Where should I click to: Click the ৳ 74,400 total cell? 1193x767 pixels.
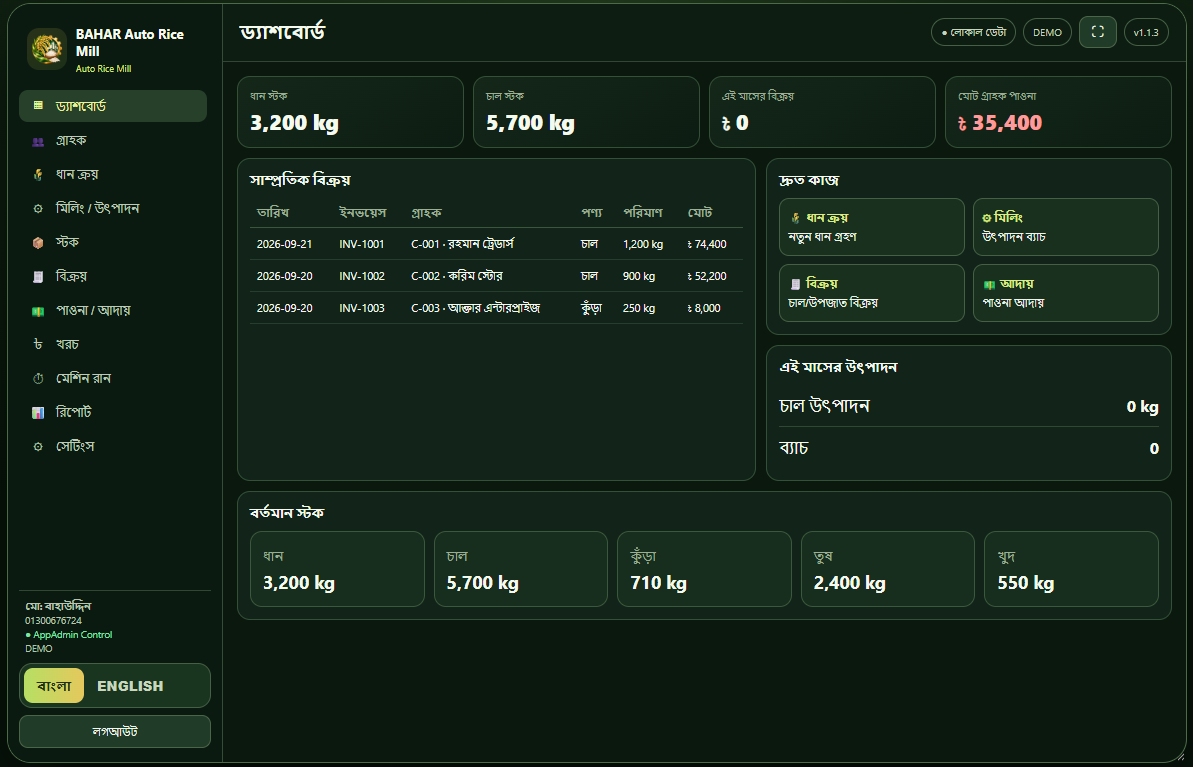(707, 244)
